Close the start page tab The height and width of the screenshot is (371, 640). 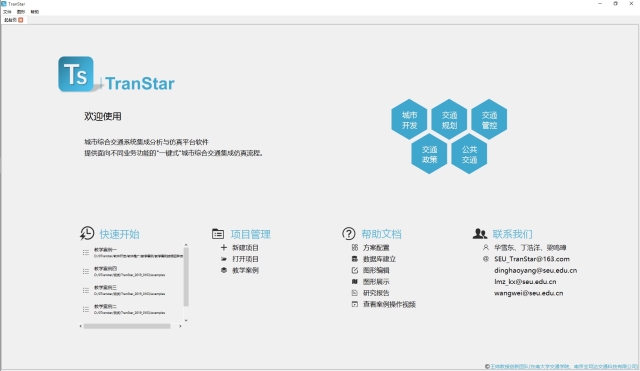point(21,20)
